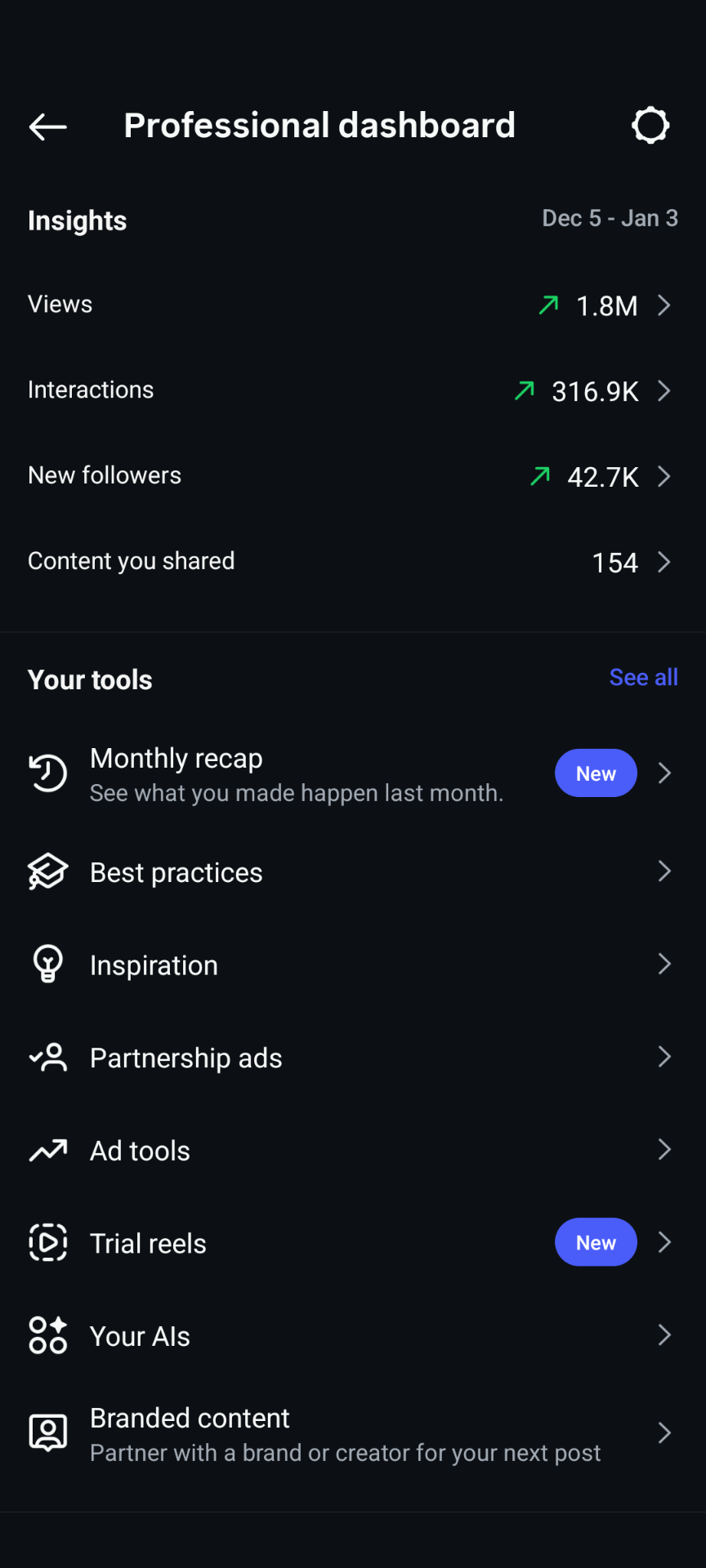Viewport: 706px width, 1568px height.
Task: Expand Interactions details chevron
Action: [x=664, y=391]
